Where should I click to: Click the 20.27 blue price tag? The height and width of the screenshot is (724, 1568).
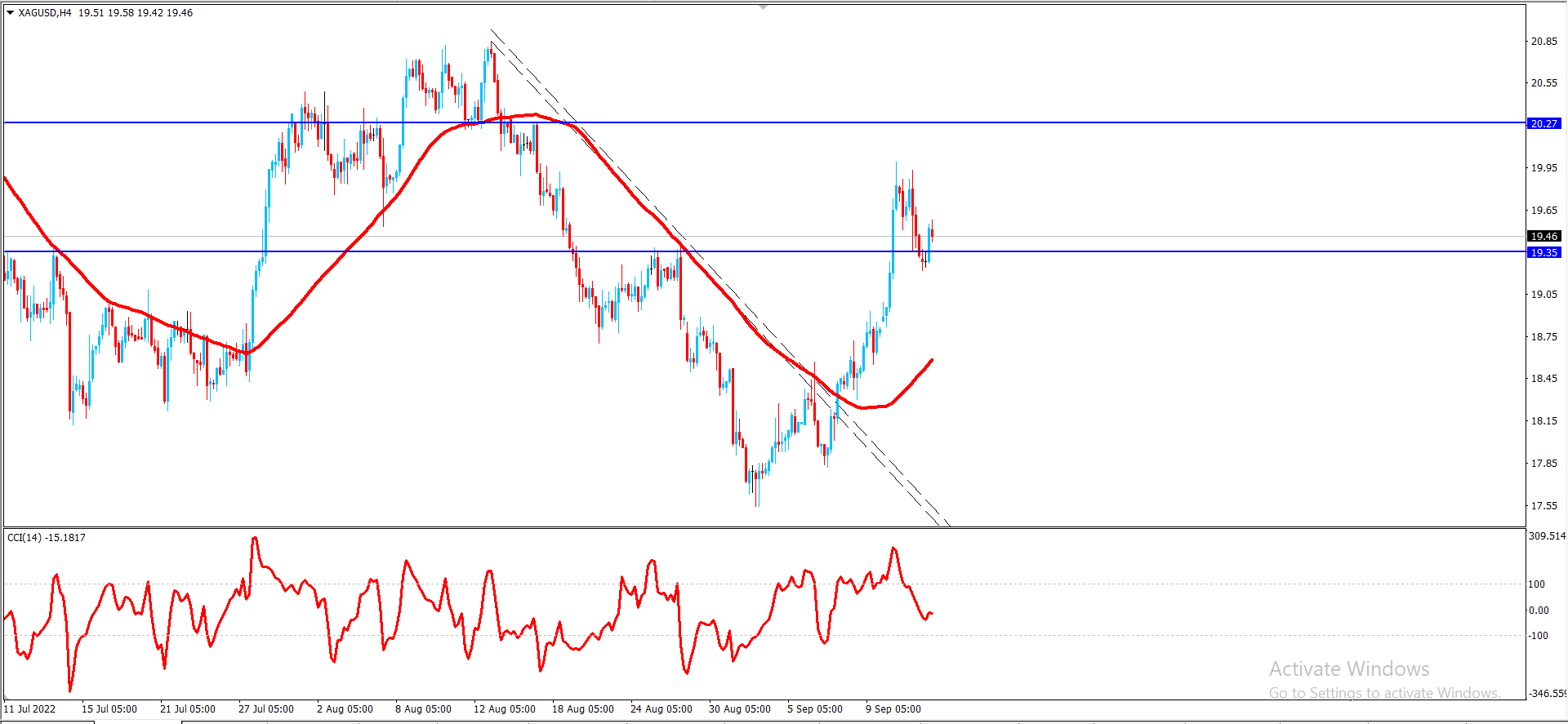pos(1543,123)
